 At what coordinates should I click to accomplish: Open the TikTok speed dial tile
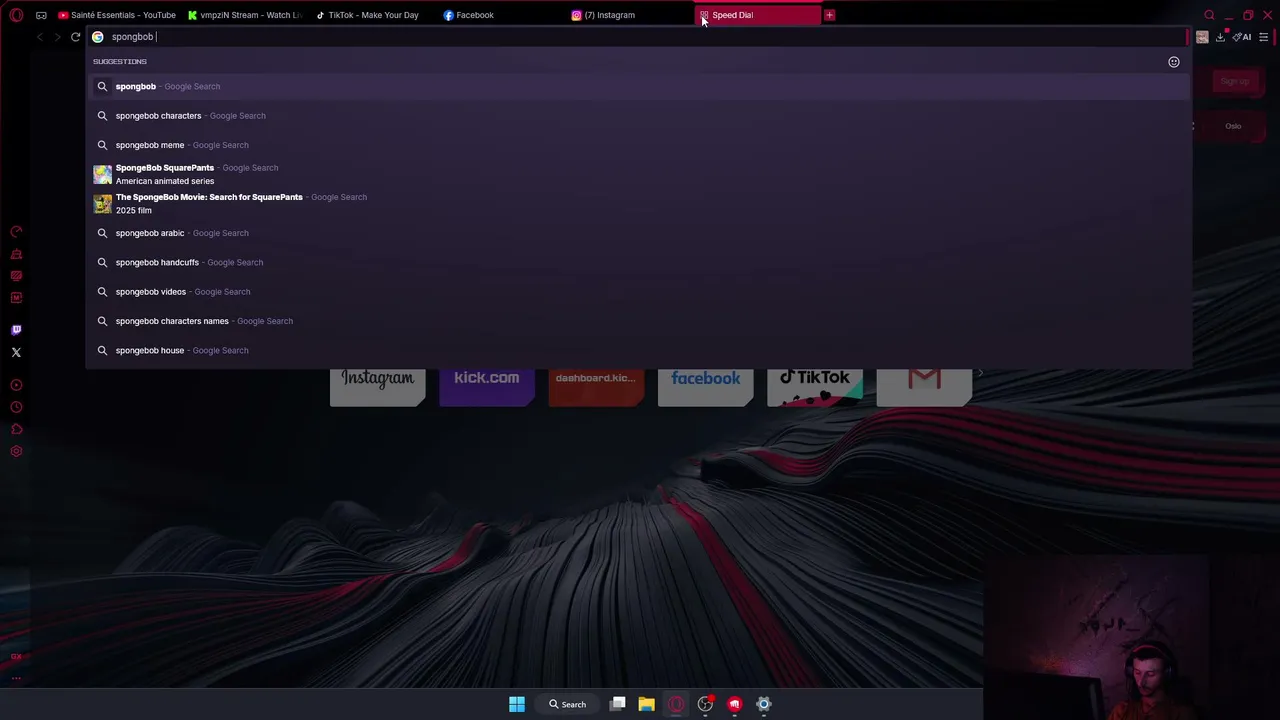pyautogui.click(x=815, y=386)
